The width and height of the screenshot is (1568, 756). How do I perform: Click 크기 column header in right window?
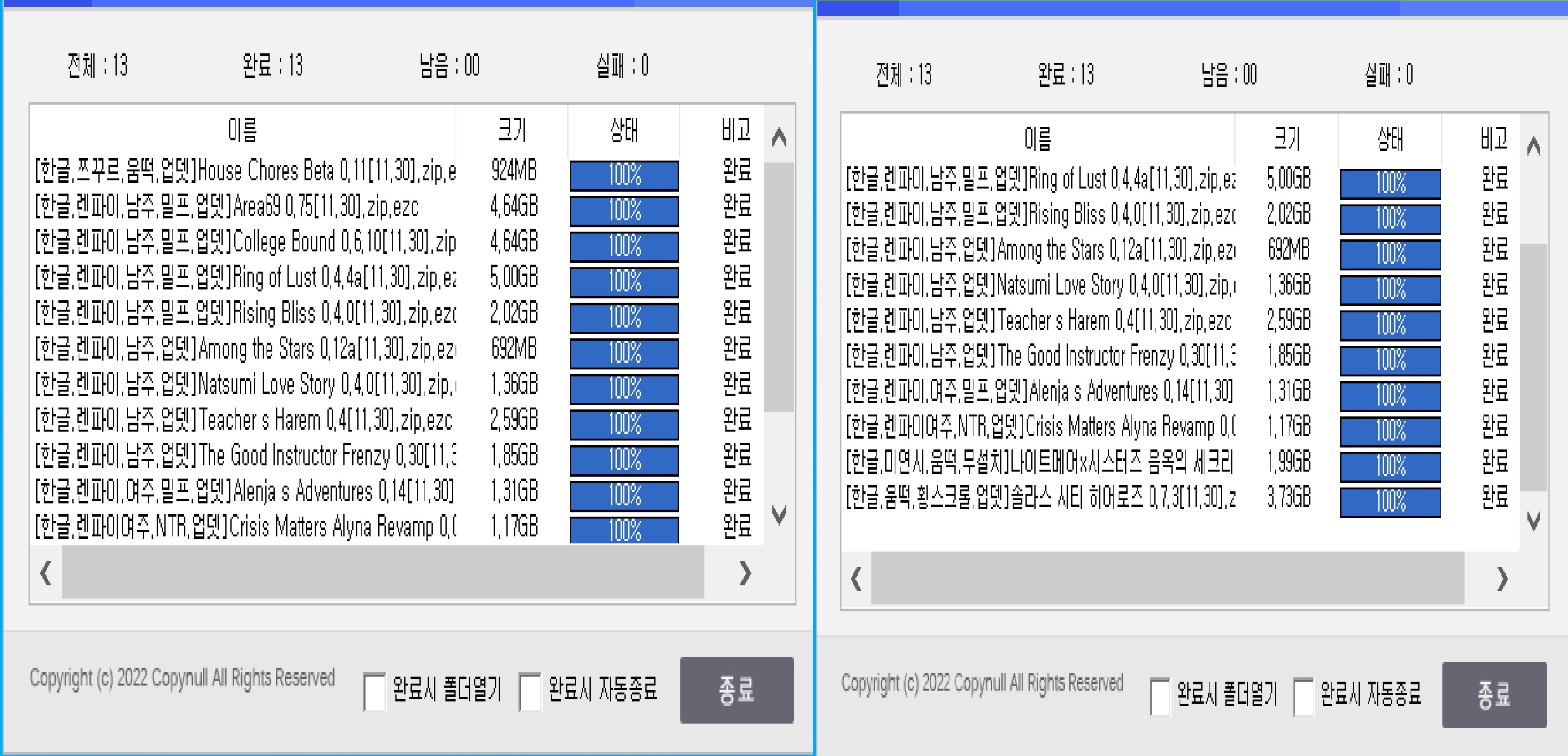pyautogui.click(x=1287, y=138)
